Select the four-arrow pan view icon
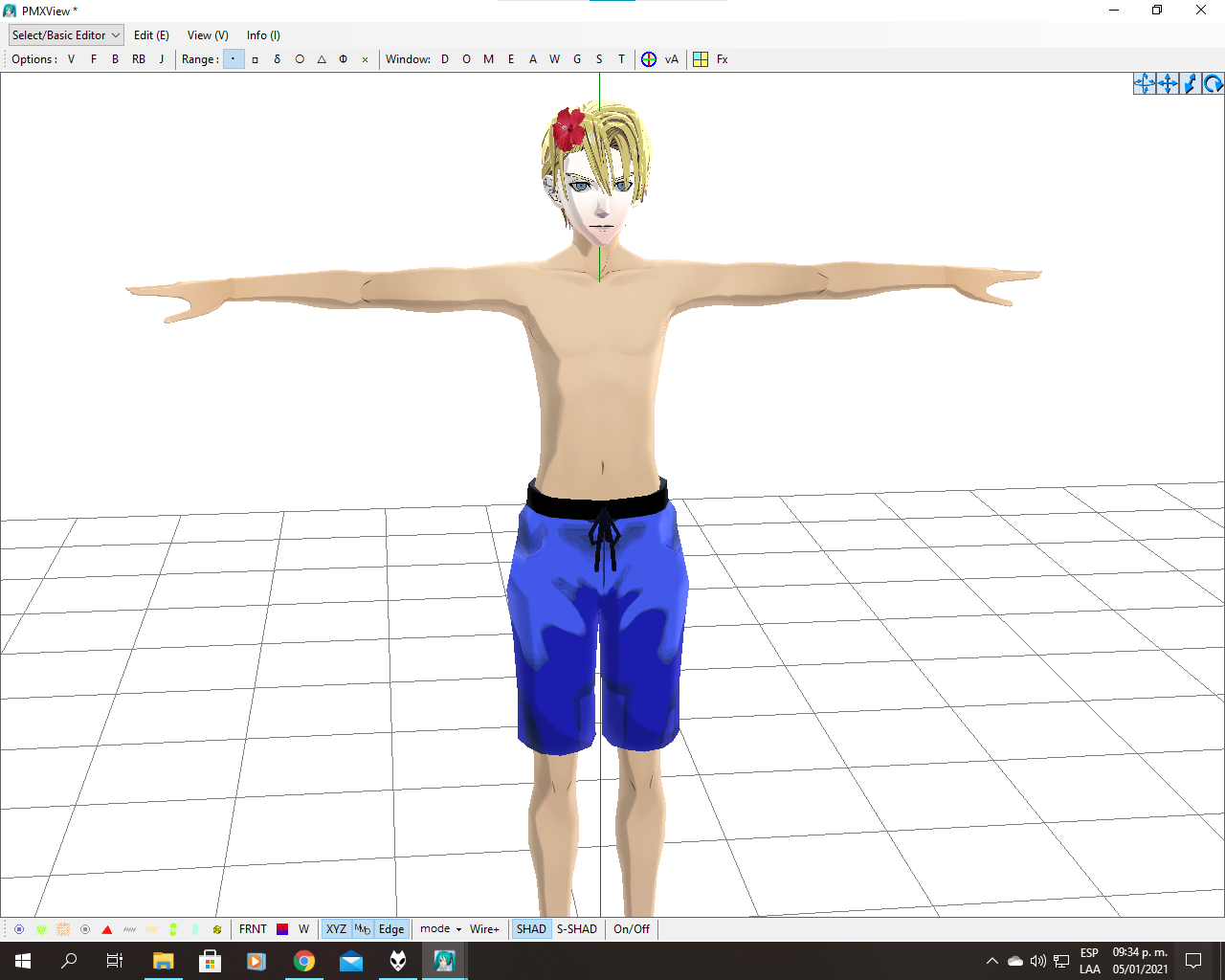This screenshot has width=1225, height=980. tap(1168, 84)
